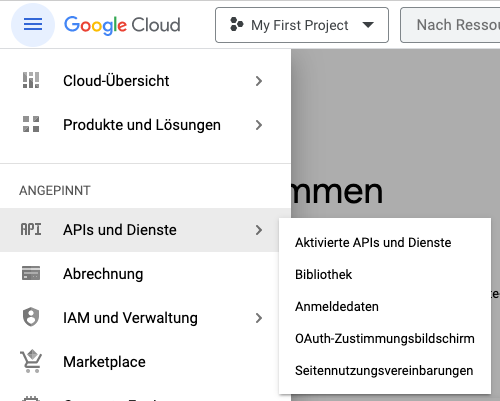The image size is (500, 401).
Task: Click the API icon beside APIs und Dienste
Action: click(31, 230)
